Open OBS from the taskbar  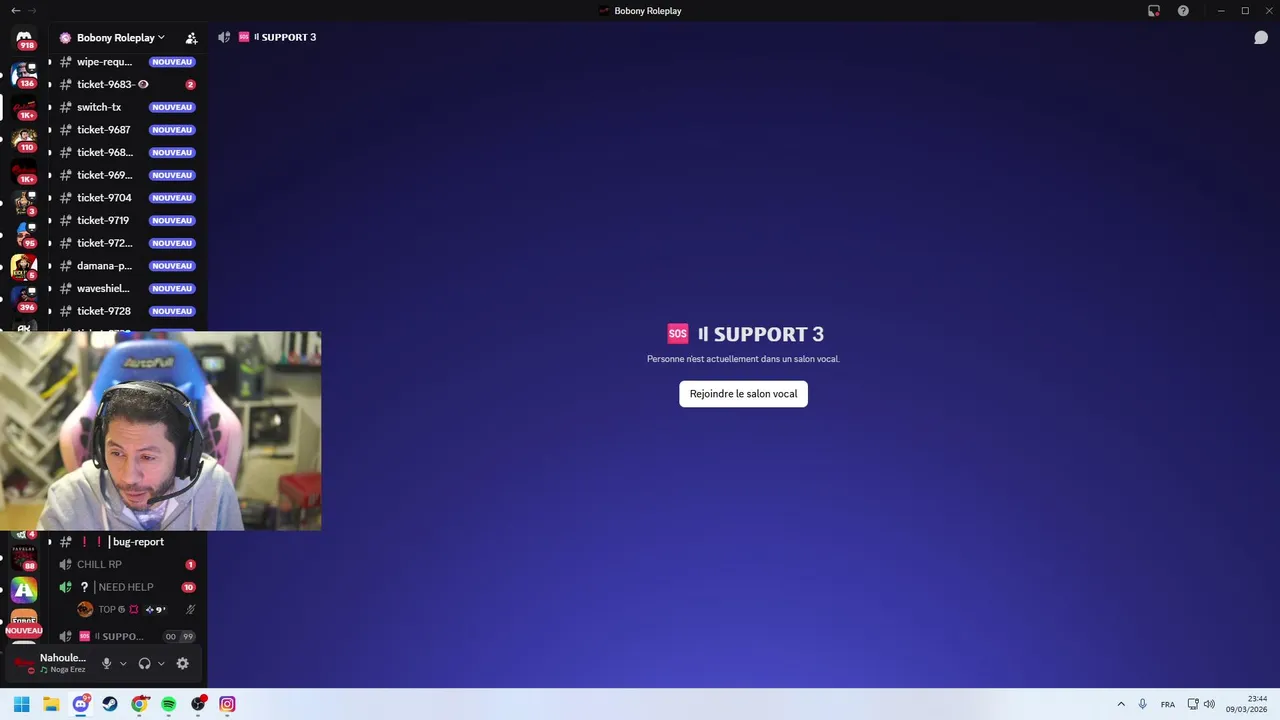(x=198, y=704)
